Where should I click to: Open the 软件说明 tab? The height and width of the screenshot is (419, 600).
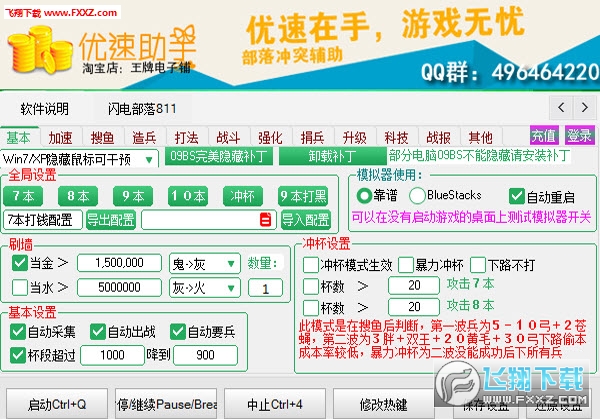pyautogui.click(x=44, y=109)
